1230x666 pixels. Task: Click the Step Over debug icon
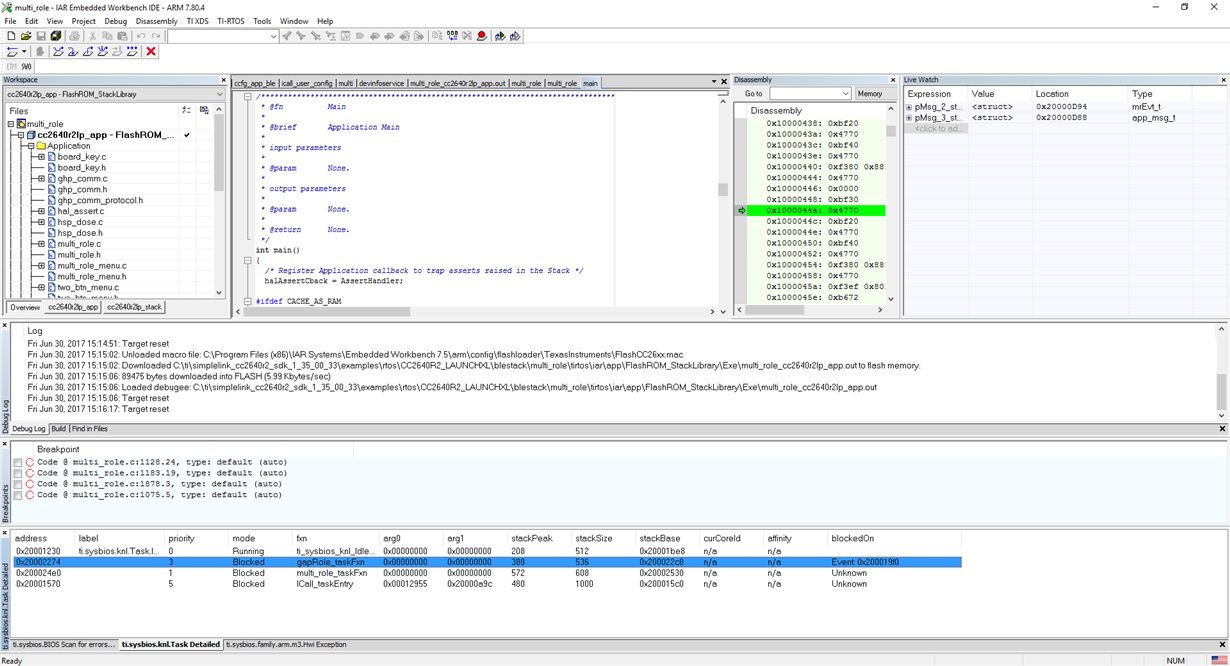click(x=58, y=51)
